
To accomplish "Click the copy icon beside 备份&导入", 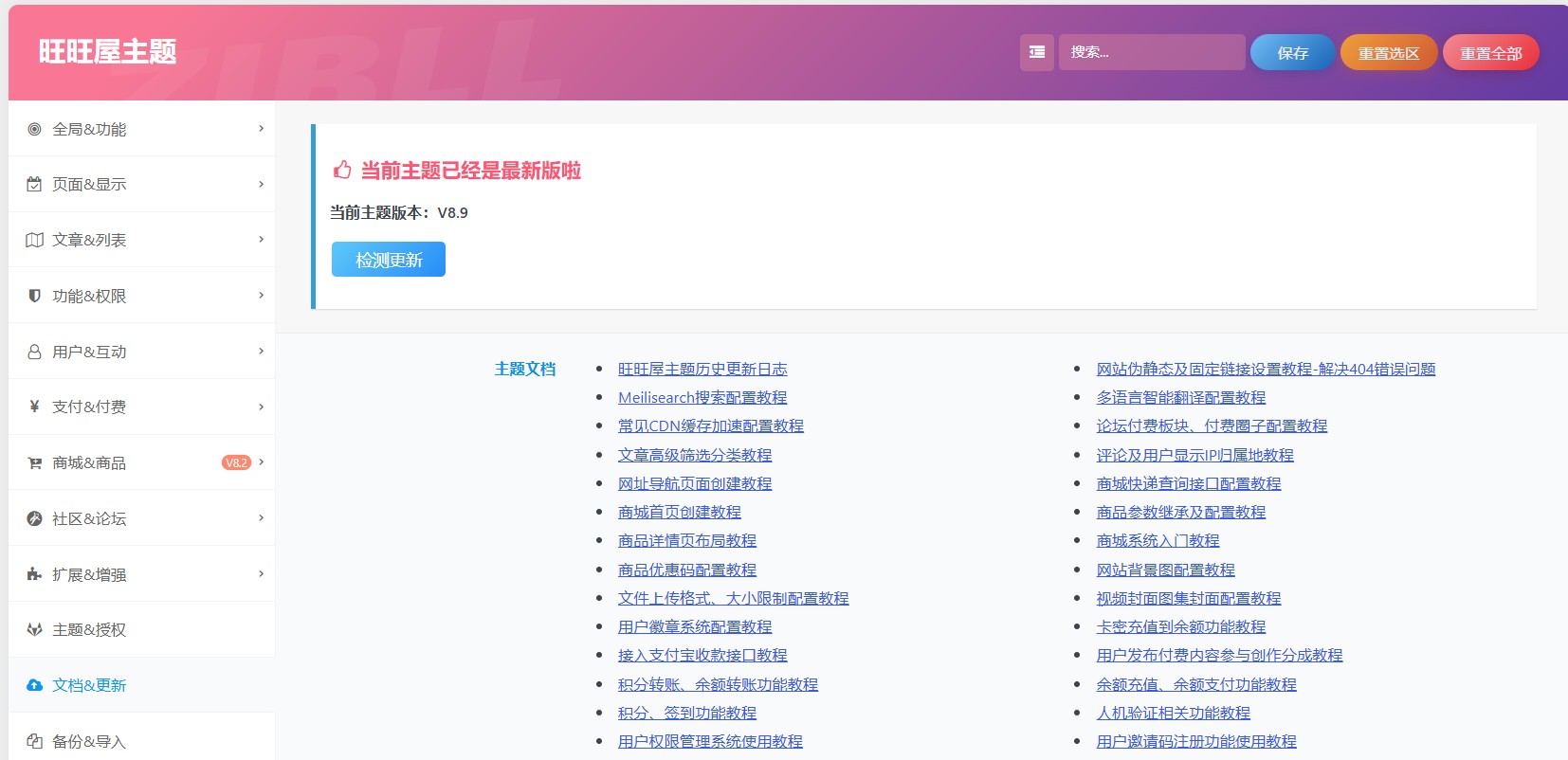I will [34, 741].
